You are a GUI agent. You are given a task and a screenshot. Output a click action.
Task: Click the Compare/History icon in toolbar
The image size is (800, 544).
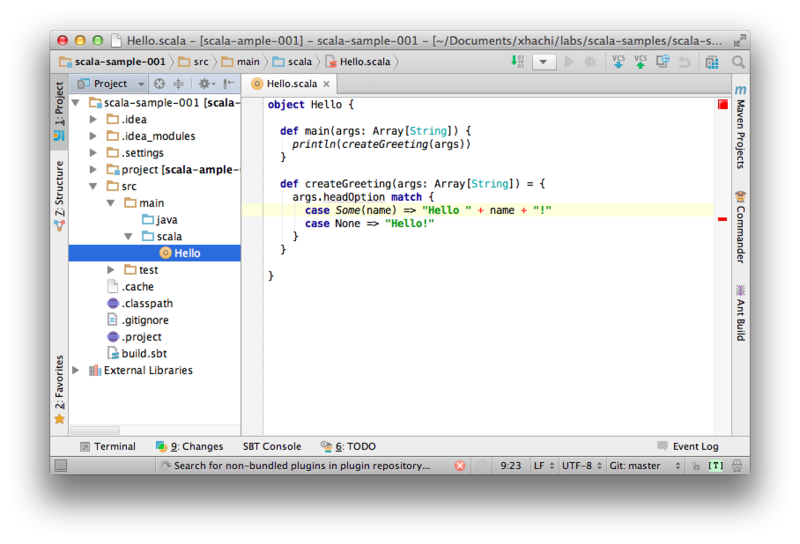tap(663, 62)
